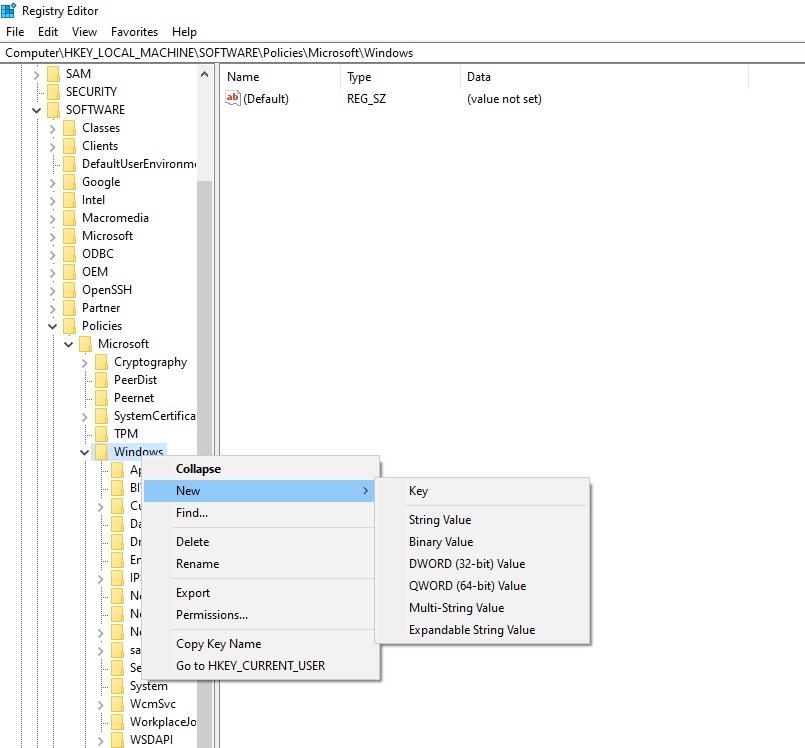The height and width of the screenshot is (748, 805).
Task: Expand the Google key
Action: [52, 183]
